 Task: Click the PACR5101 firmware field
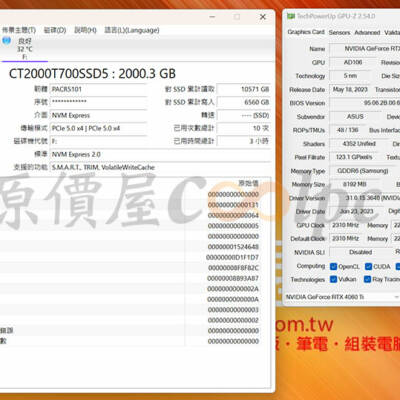(x=98, y=89)
